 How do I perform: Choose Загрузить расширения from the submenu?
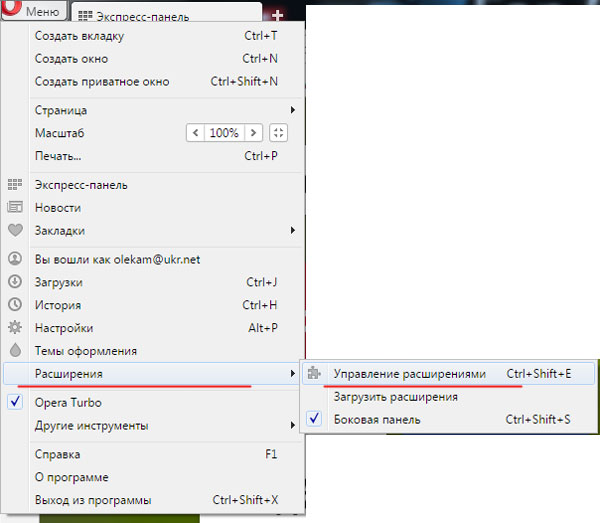click(395, 397)
